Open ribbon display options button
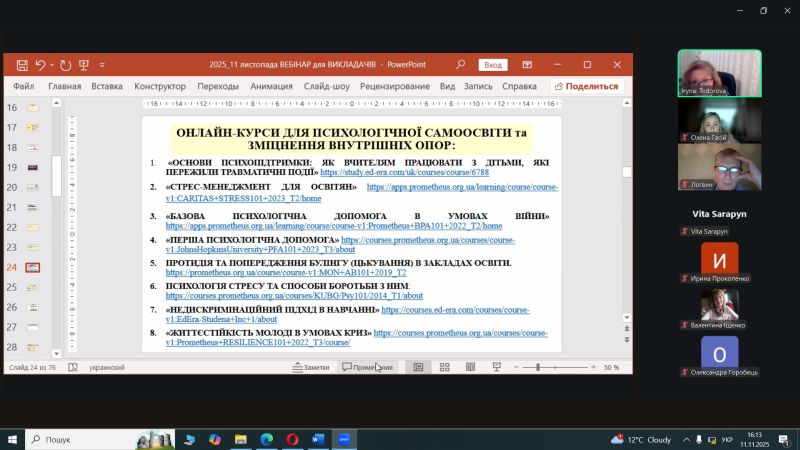Image resolution: width=800 pixels, height=450 pixels. point(530,65)
